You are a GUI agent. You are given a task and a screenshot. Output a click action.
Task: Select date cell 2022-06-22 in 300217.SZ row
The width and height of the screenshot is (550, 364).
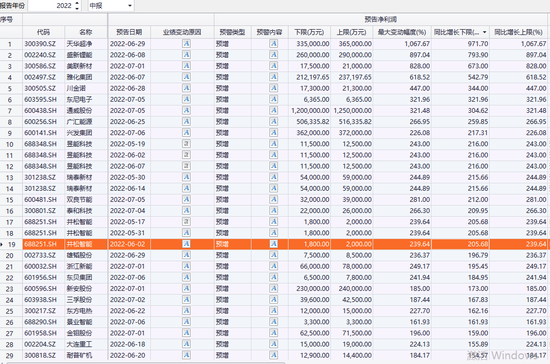[129, 311]
